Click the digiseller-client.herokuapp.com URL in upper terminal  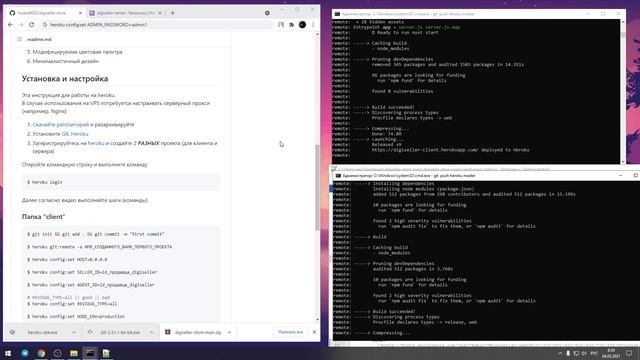(425, 150)
